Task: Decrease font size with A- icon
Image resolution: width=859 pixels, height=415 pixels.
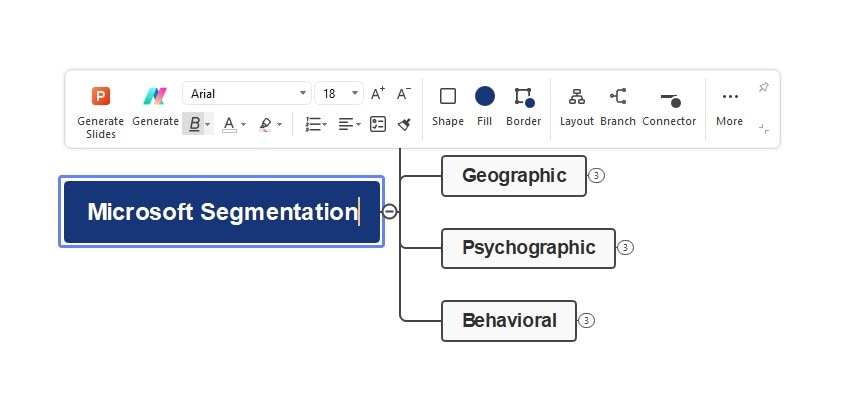Action: 404,94
